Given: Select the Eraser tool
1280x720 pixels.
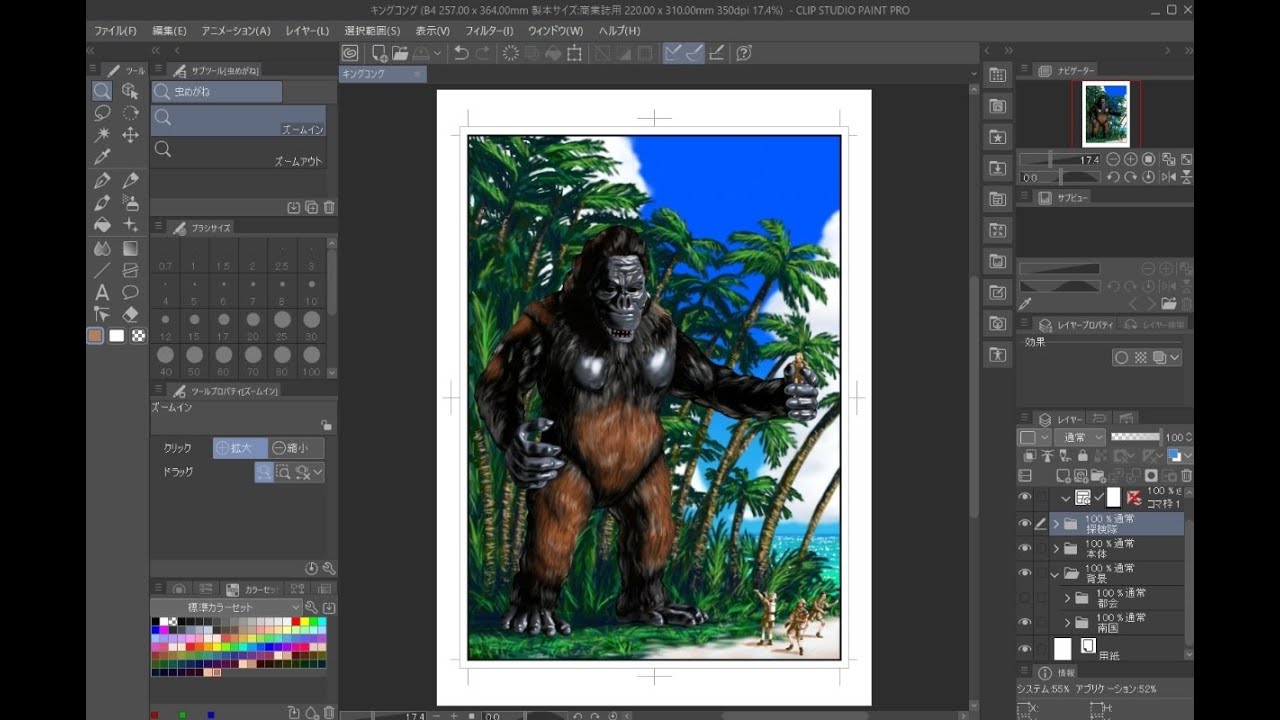Looking at the screenshot, I should [x=130, y=314].
